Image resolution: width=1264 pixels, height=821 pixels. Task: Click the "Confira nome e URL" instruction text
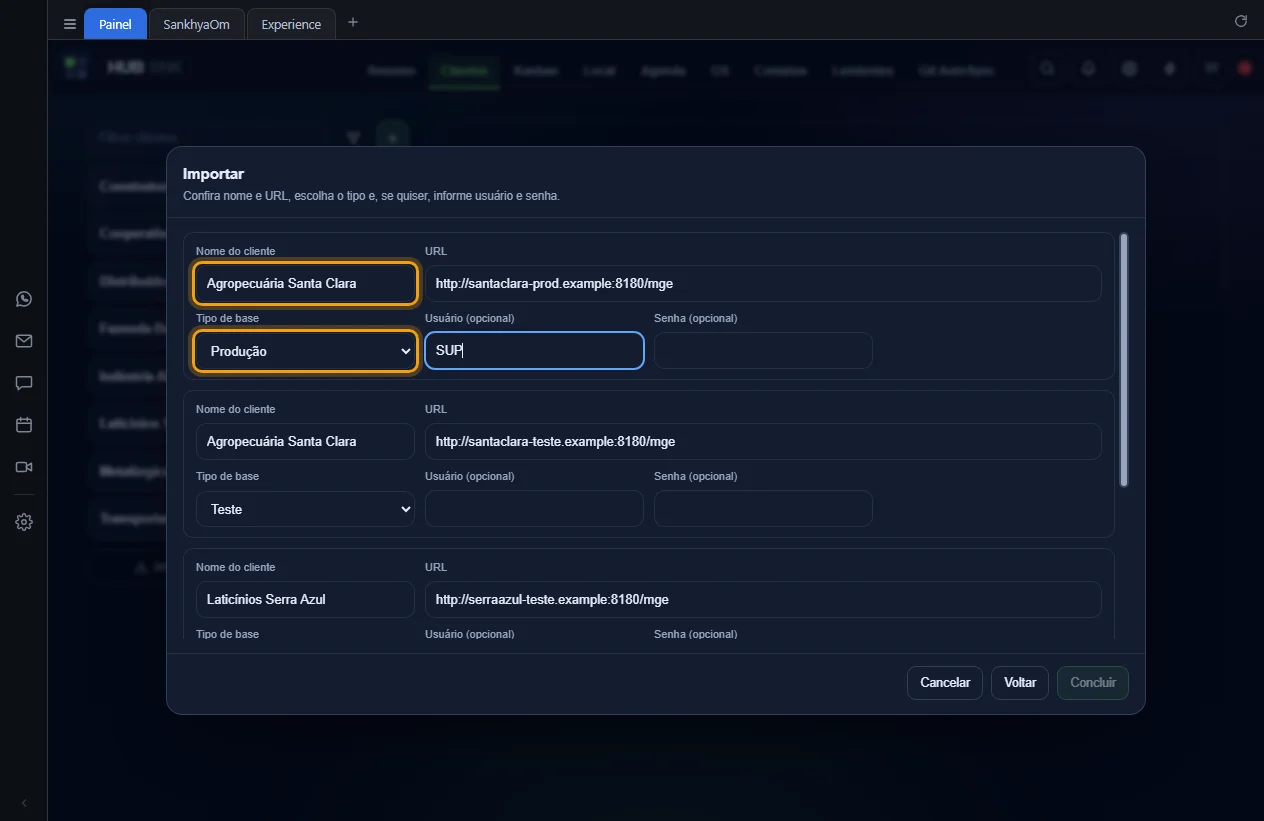pos(371,196)
